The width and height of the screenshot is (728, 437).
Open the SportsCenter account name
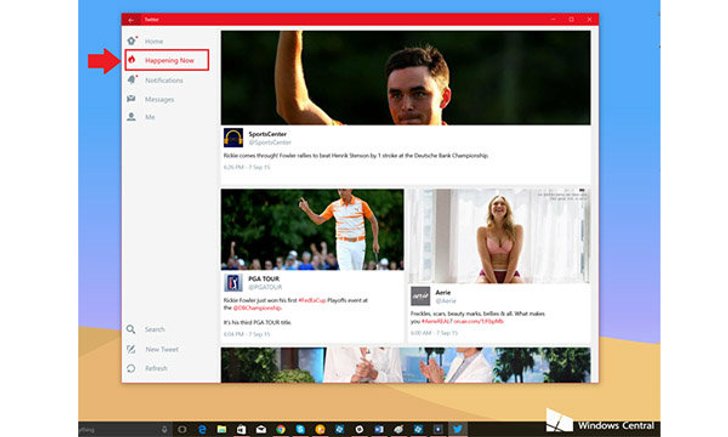click(267, 134)
